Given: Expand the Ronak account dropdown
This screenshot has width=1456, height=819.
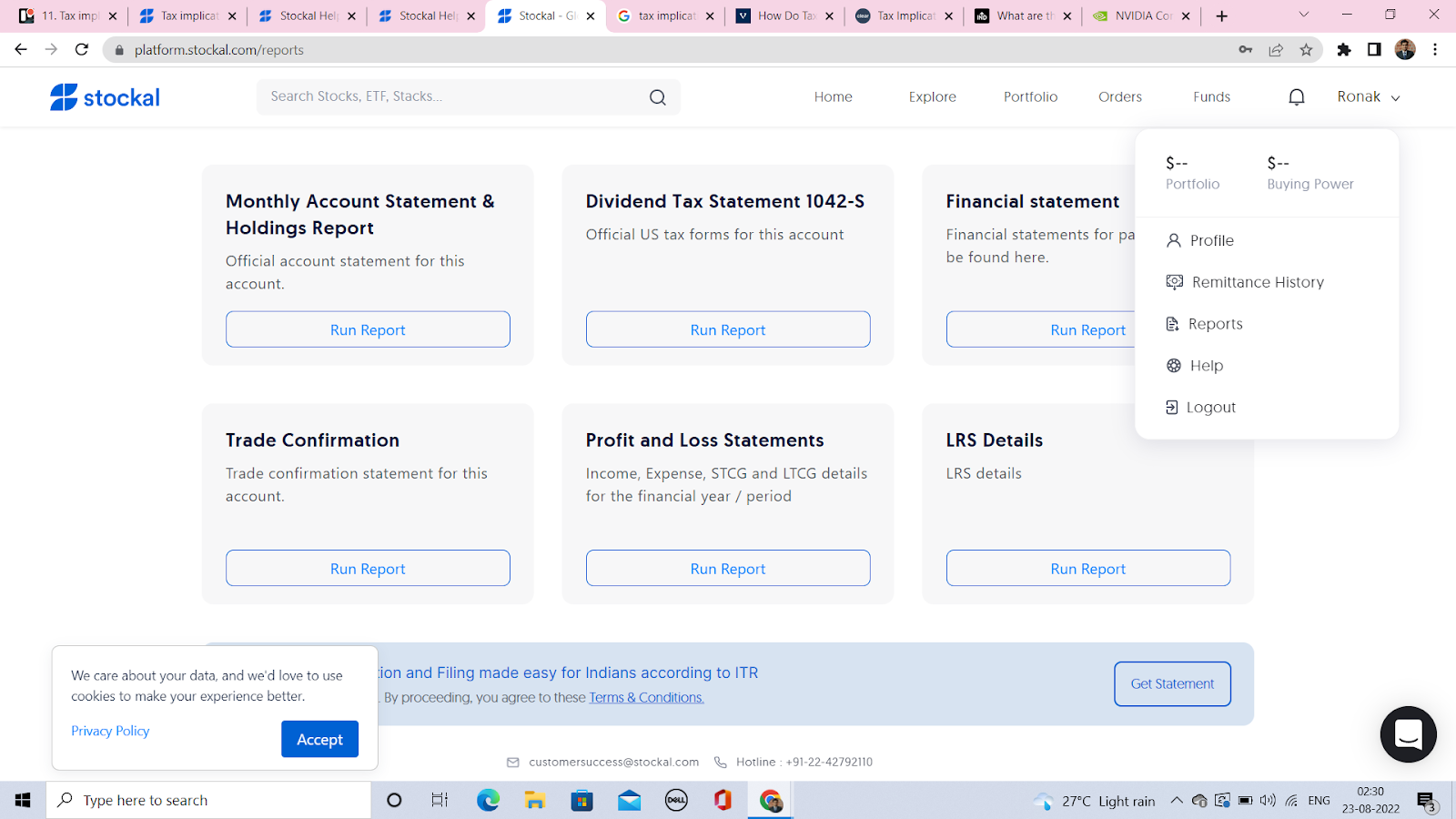Looking at the screenshot, I should coord(1369,96).
